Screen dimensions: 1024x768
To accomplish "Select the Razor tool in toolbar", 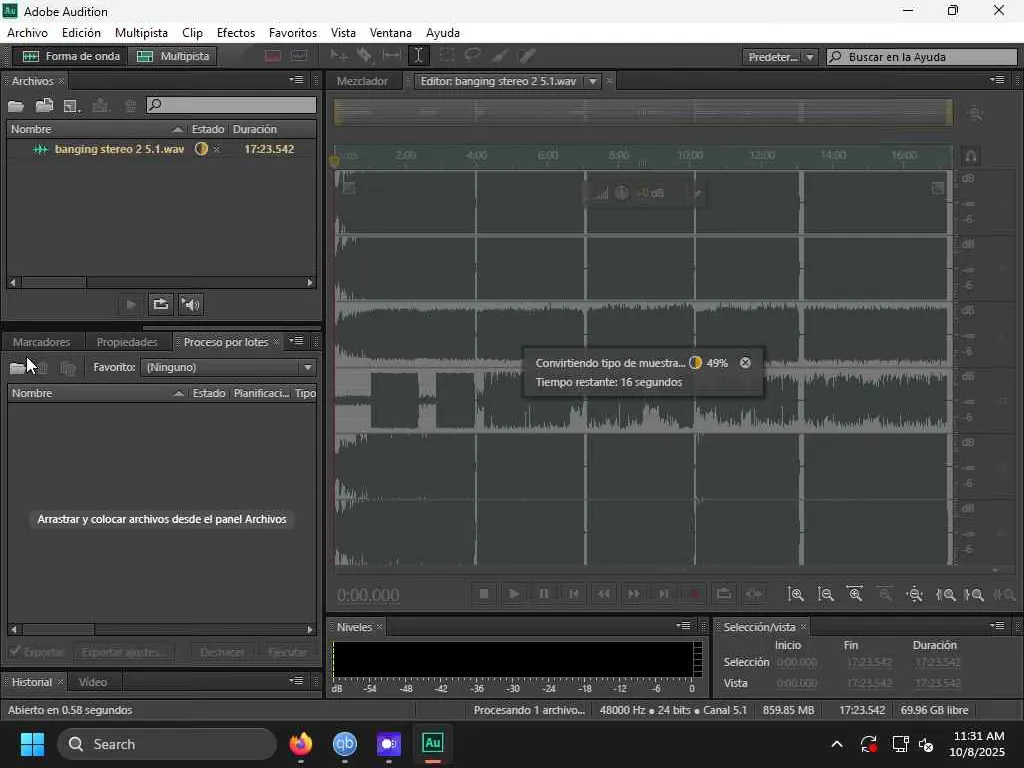I will point(364,56).
